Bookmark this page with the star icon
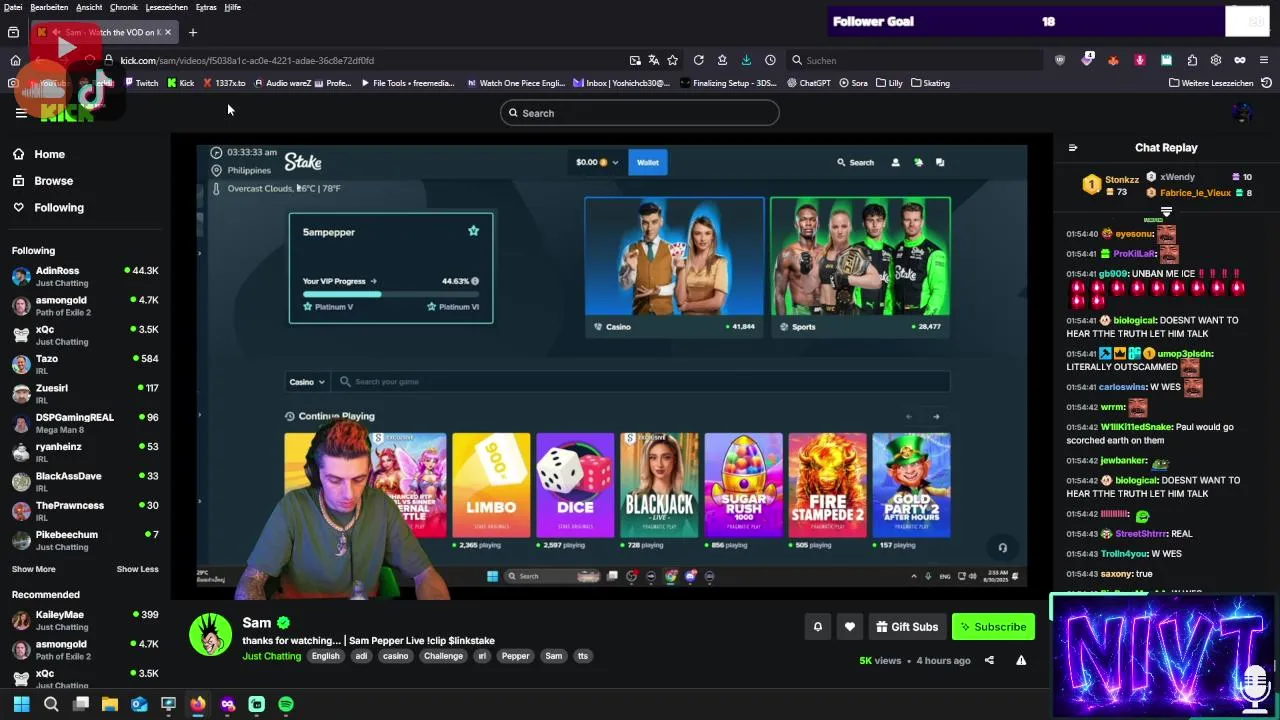1280x720 pixels. point(672,60)
